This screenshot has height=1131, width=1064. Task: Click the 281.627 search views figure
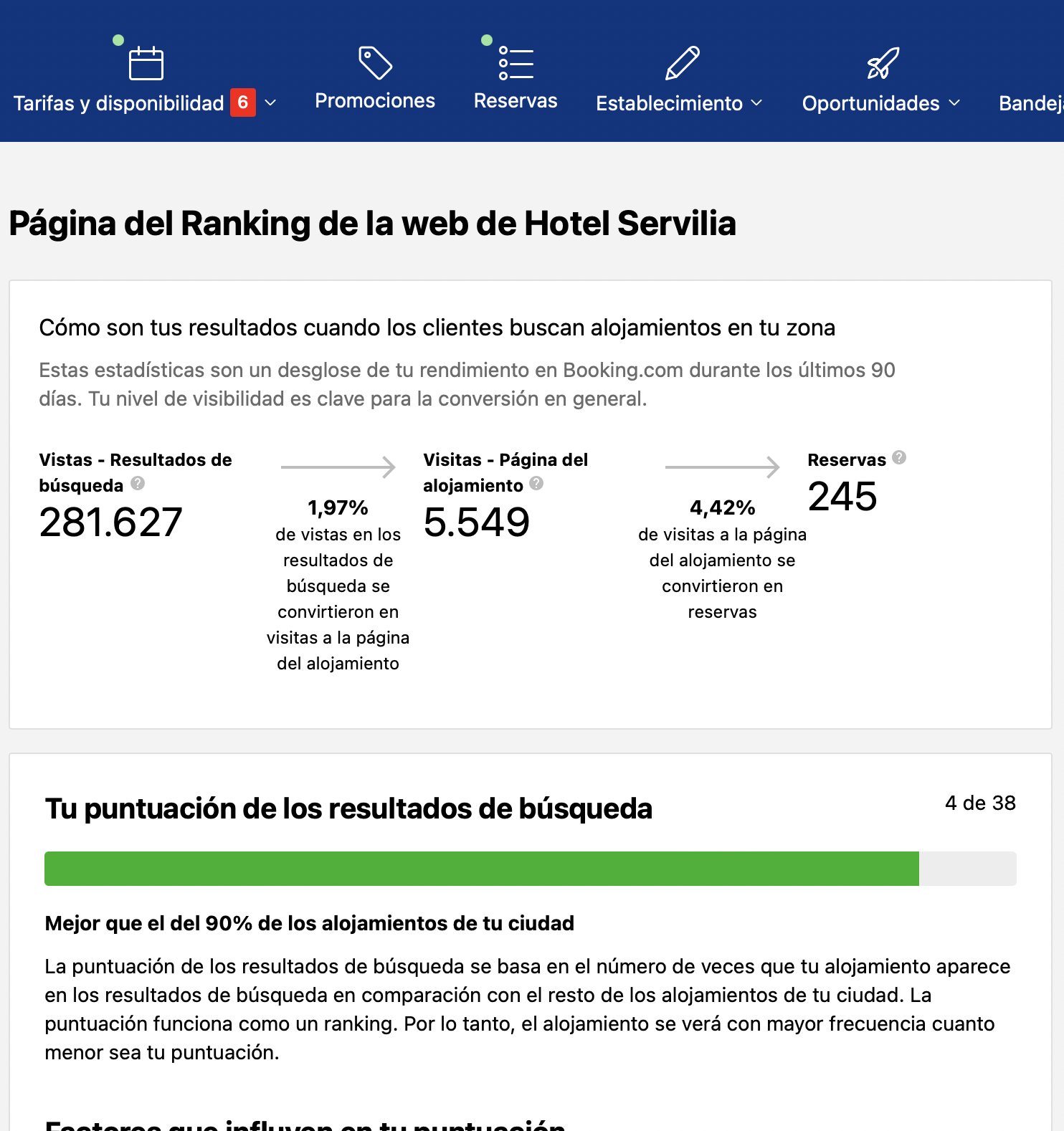pyautogui.click(x=111, y=522)
